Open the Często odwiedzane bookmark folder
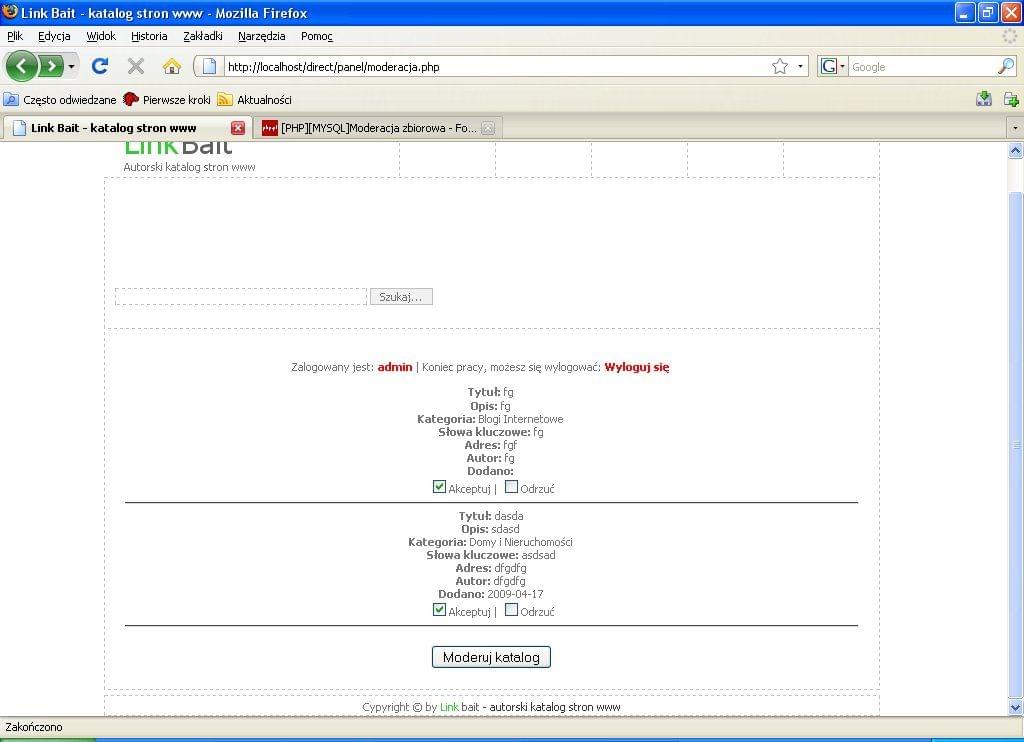Screen dimensions: 1024x742 coord(60,99)
